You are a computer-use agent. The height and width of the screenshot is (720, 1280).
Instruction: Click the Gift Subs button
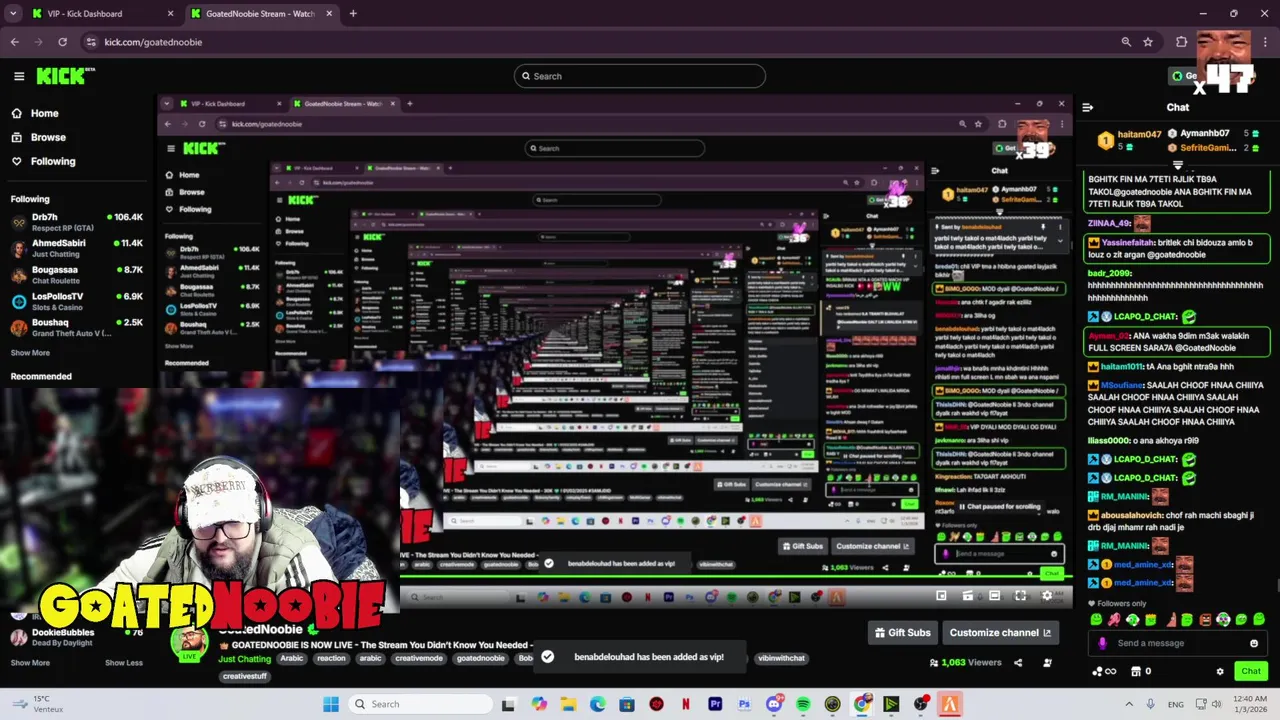902,632
